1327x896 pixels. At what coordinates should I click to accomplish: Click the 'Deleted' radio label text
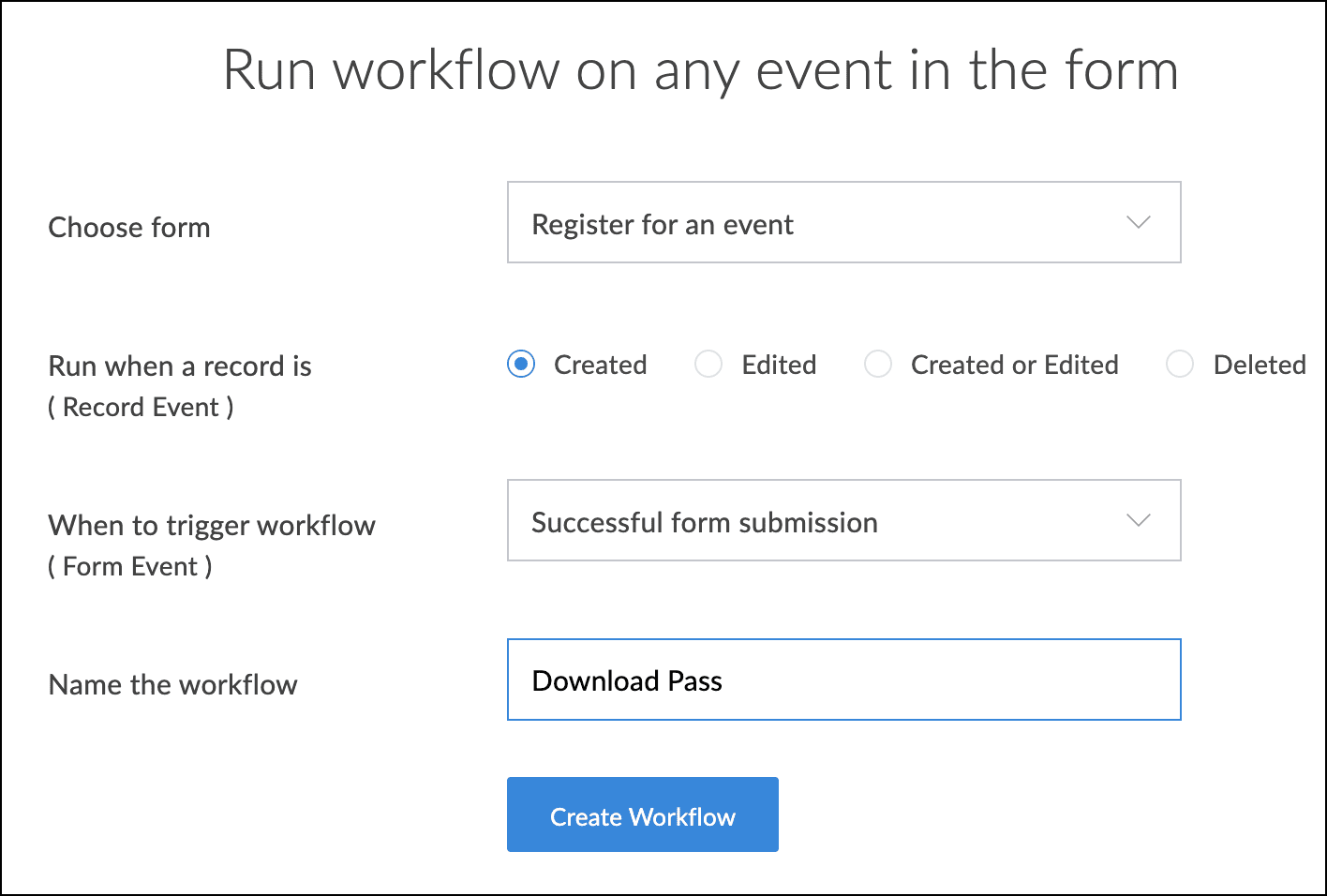pos(1259,365)
